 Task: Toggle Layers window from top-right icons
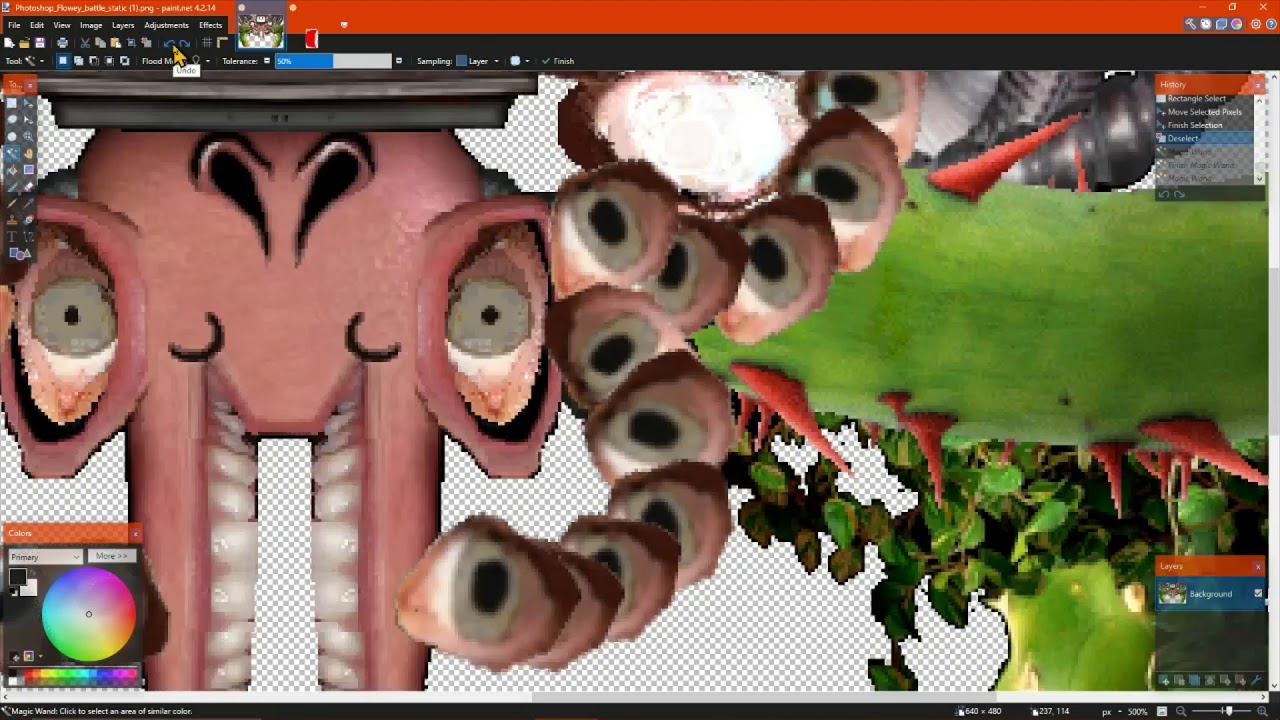click(x=1221, y=24)
